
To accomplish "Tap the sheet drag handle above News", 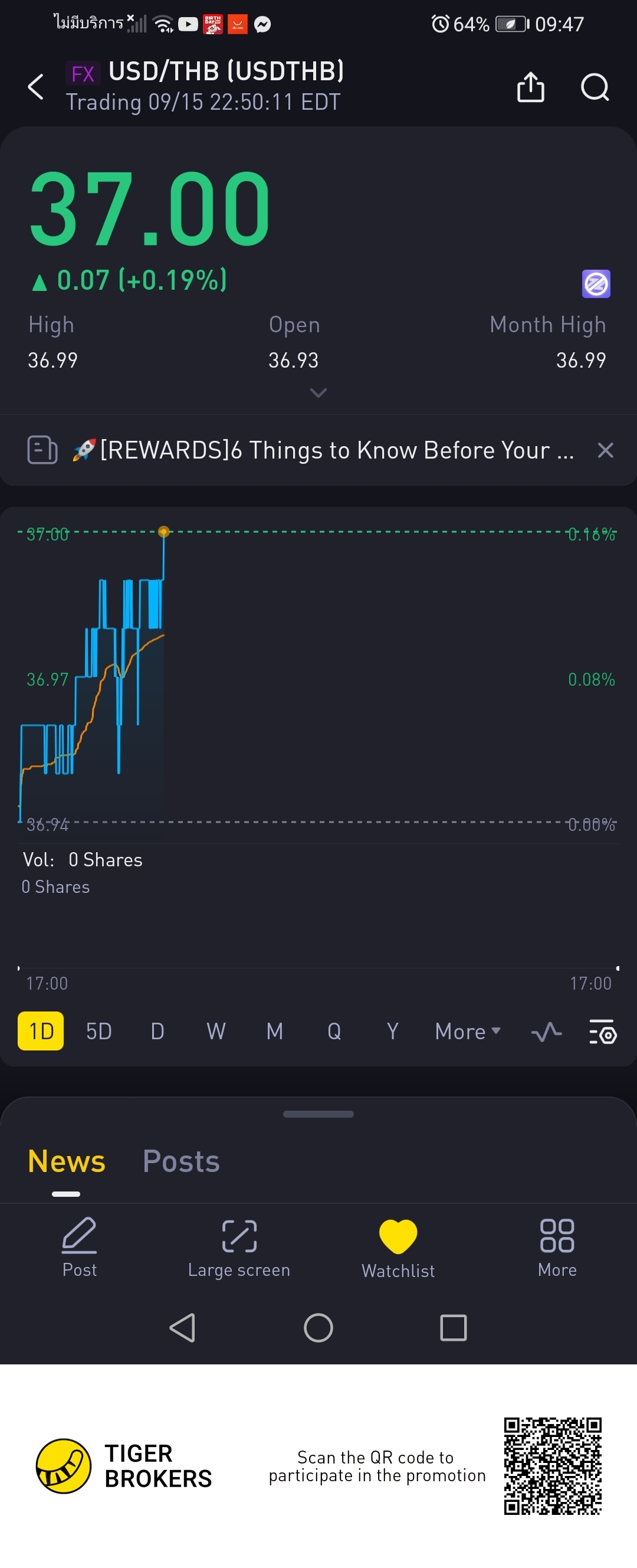I will 318,1114.
